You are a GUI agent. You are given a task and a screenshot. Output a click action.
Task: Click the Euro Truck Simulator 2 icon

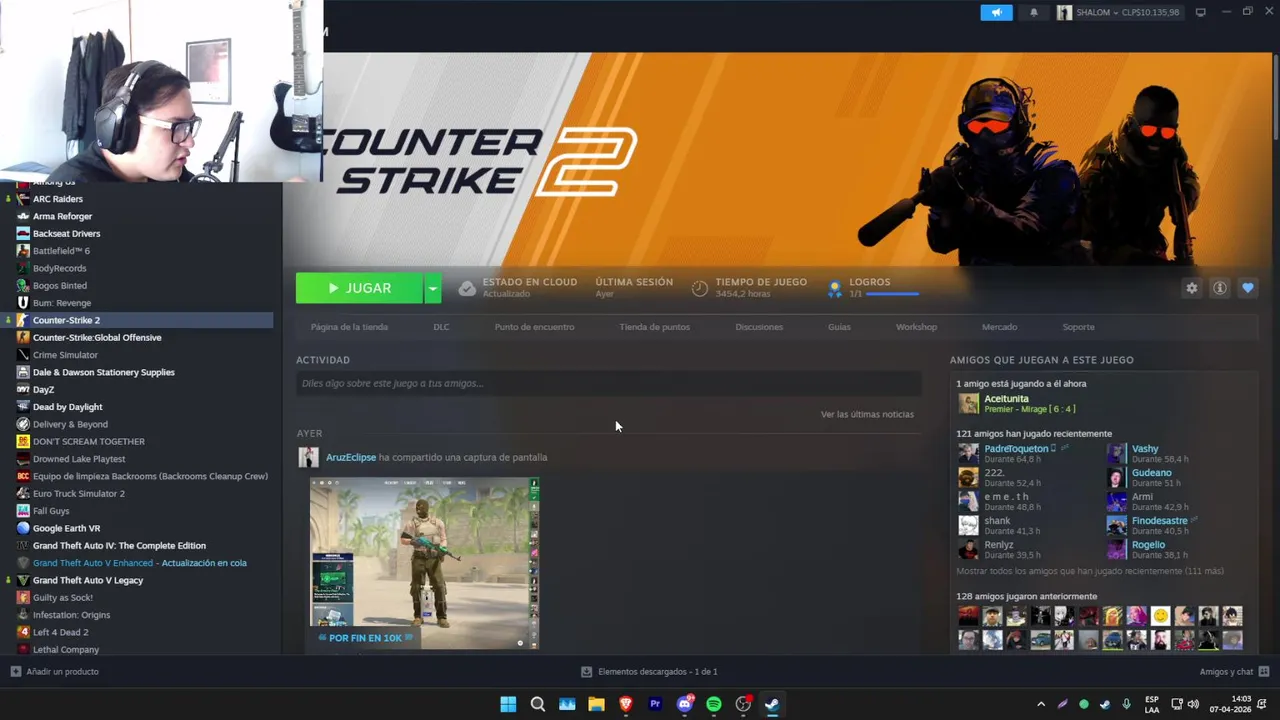(23, 493)
